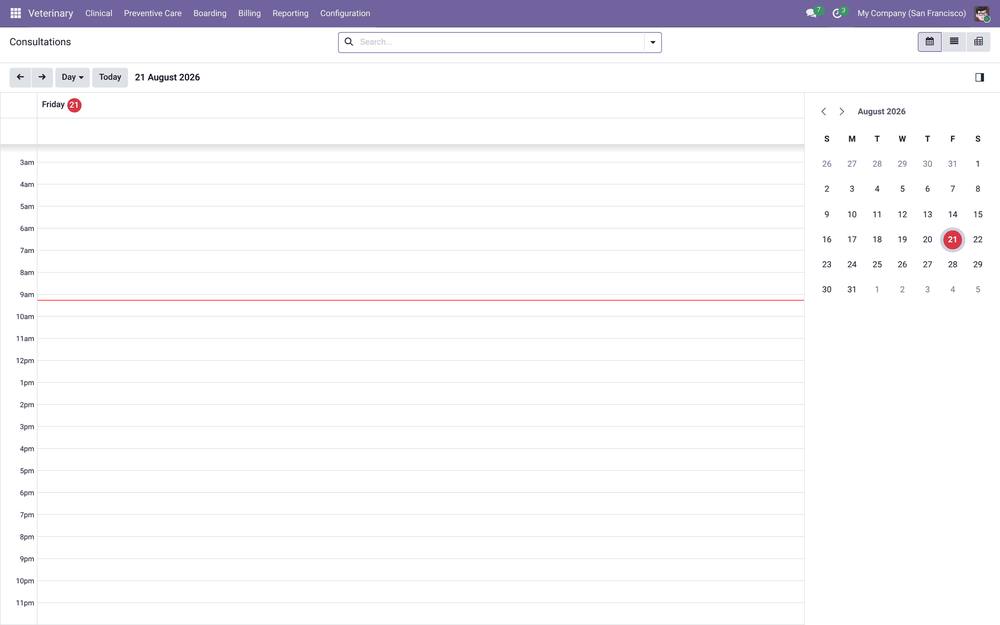Switch to pivot table view
This screenshot has height=625, width=1000.
(978, 41)
